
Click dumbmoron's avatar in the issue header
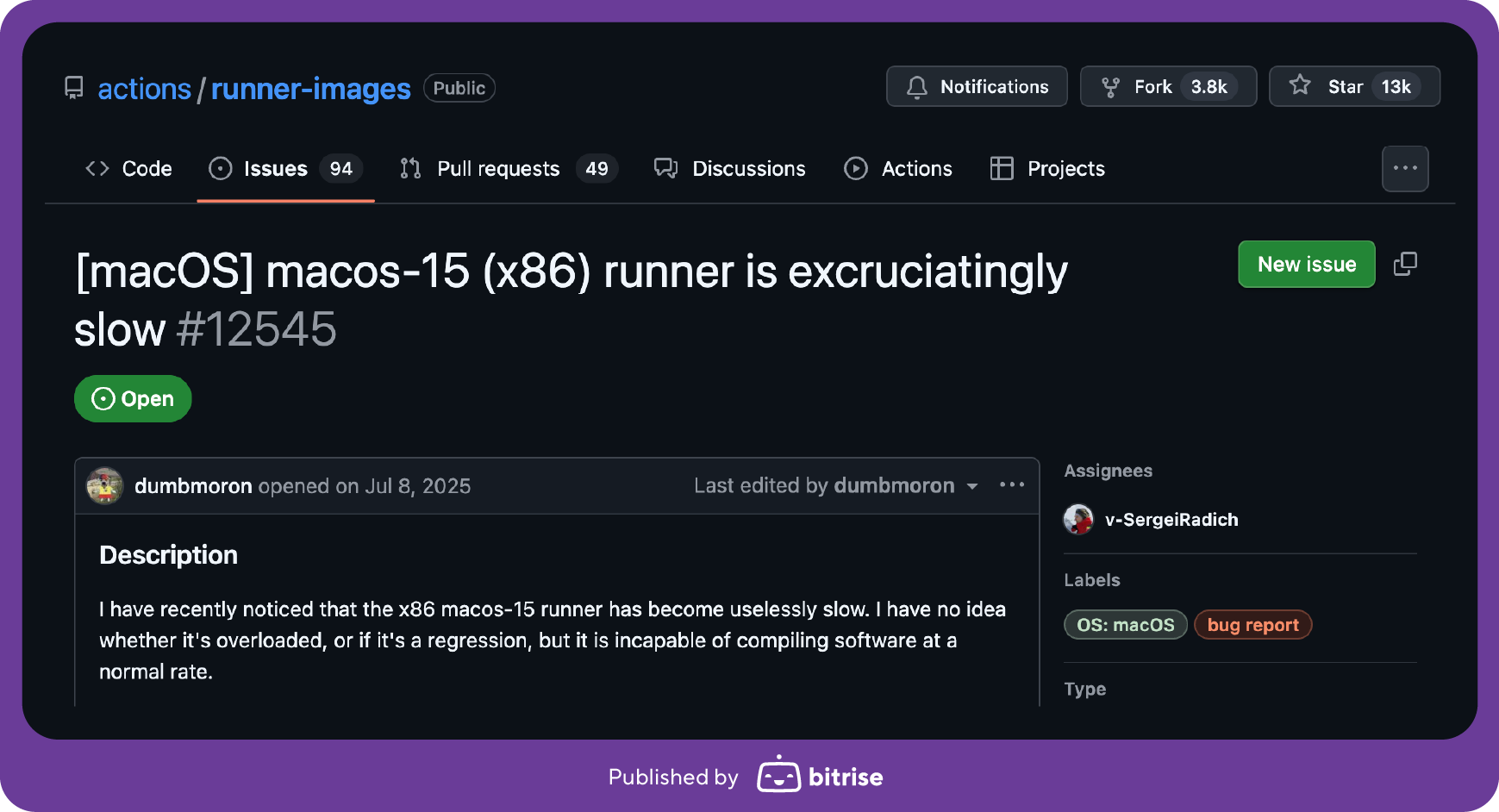105,486
